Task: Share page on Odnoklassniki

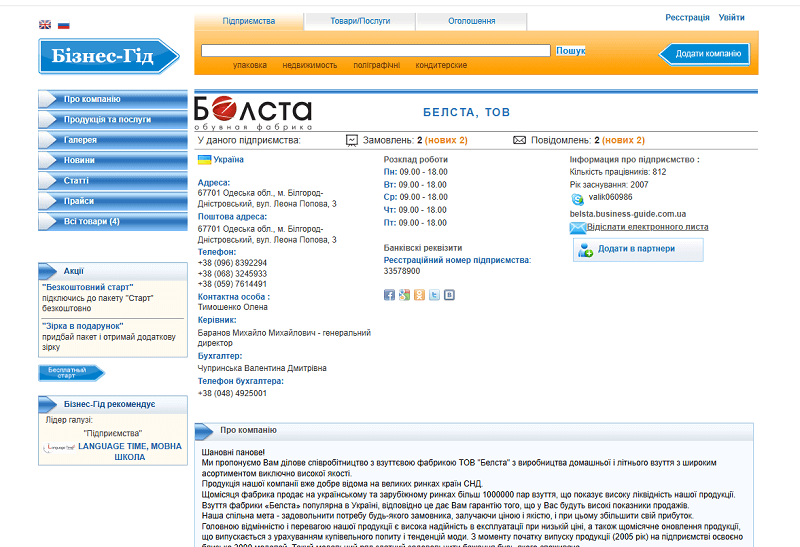Action: (419, 295)
